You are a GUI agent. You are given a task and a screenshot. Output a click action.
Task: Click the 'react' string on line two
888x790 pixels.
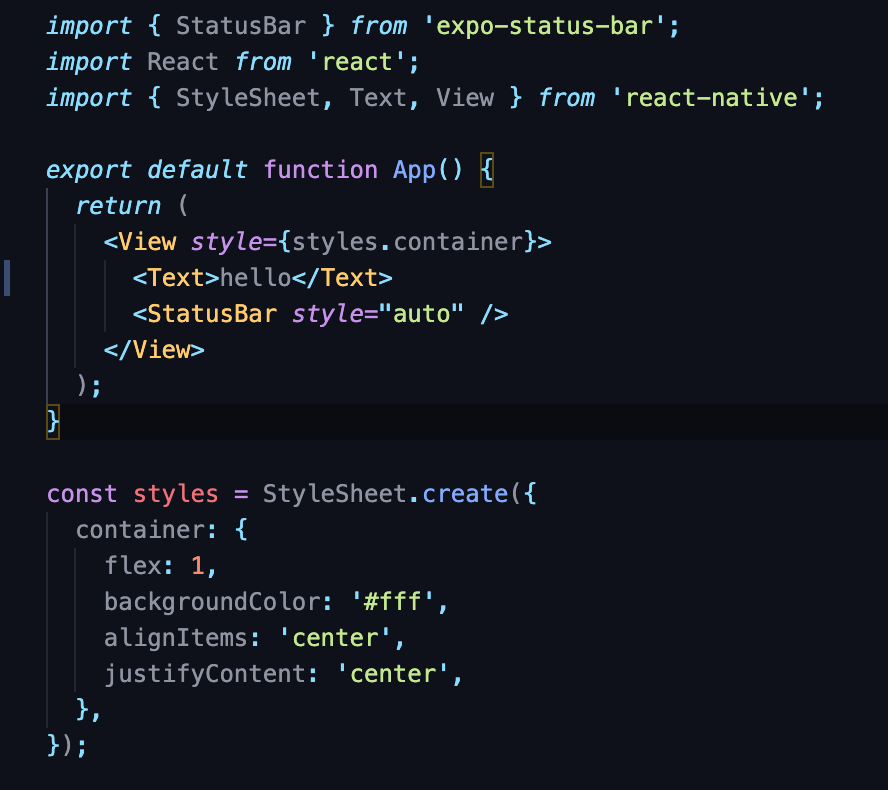[x=357, y=62]
